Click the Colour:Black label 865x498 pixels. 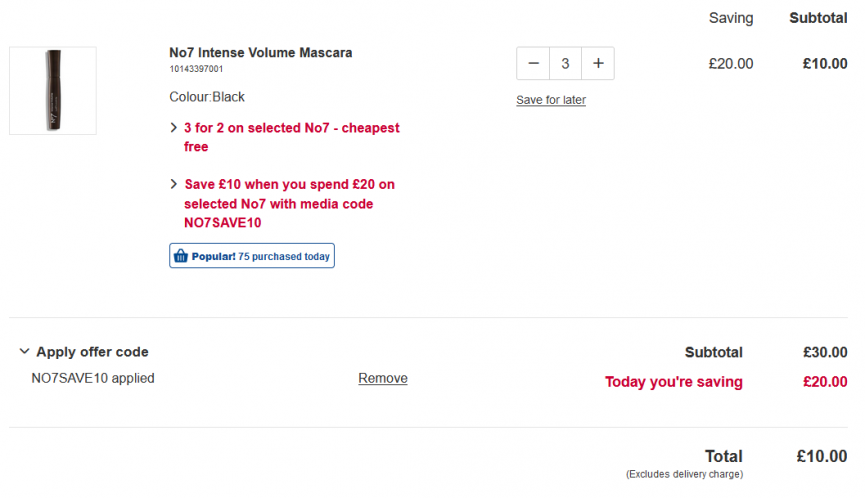click(x=207, y=97)
